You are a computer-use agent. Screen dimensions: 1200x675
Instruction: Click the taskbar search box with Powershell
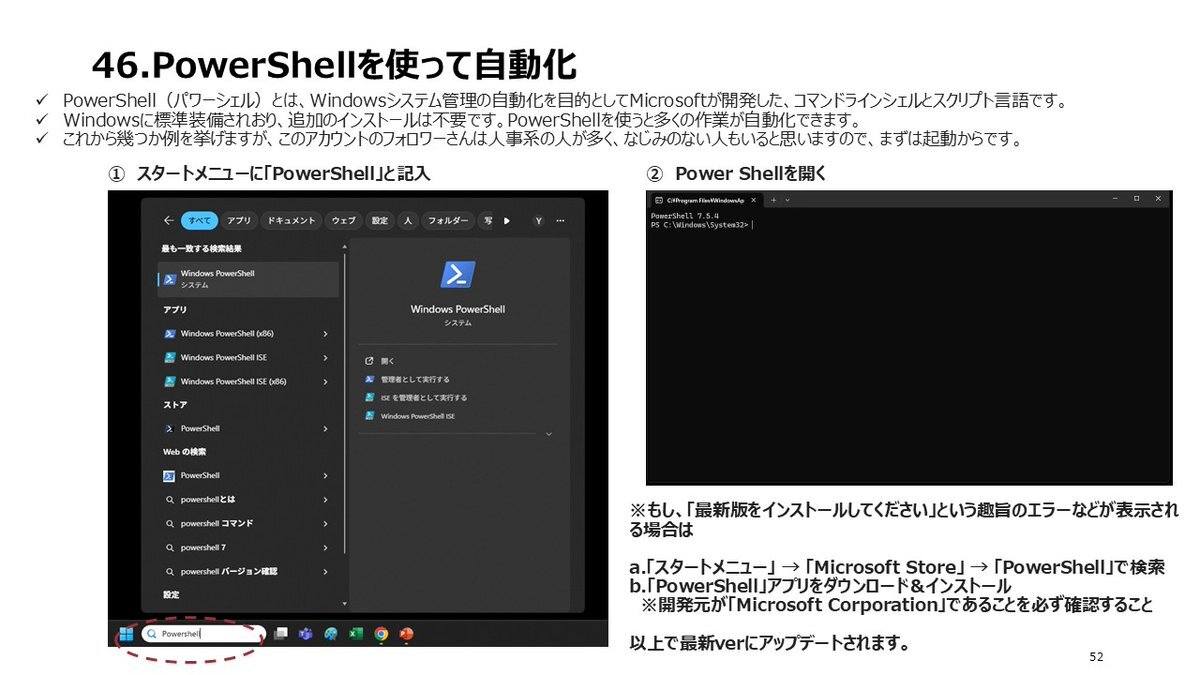pos(203,633)
